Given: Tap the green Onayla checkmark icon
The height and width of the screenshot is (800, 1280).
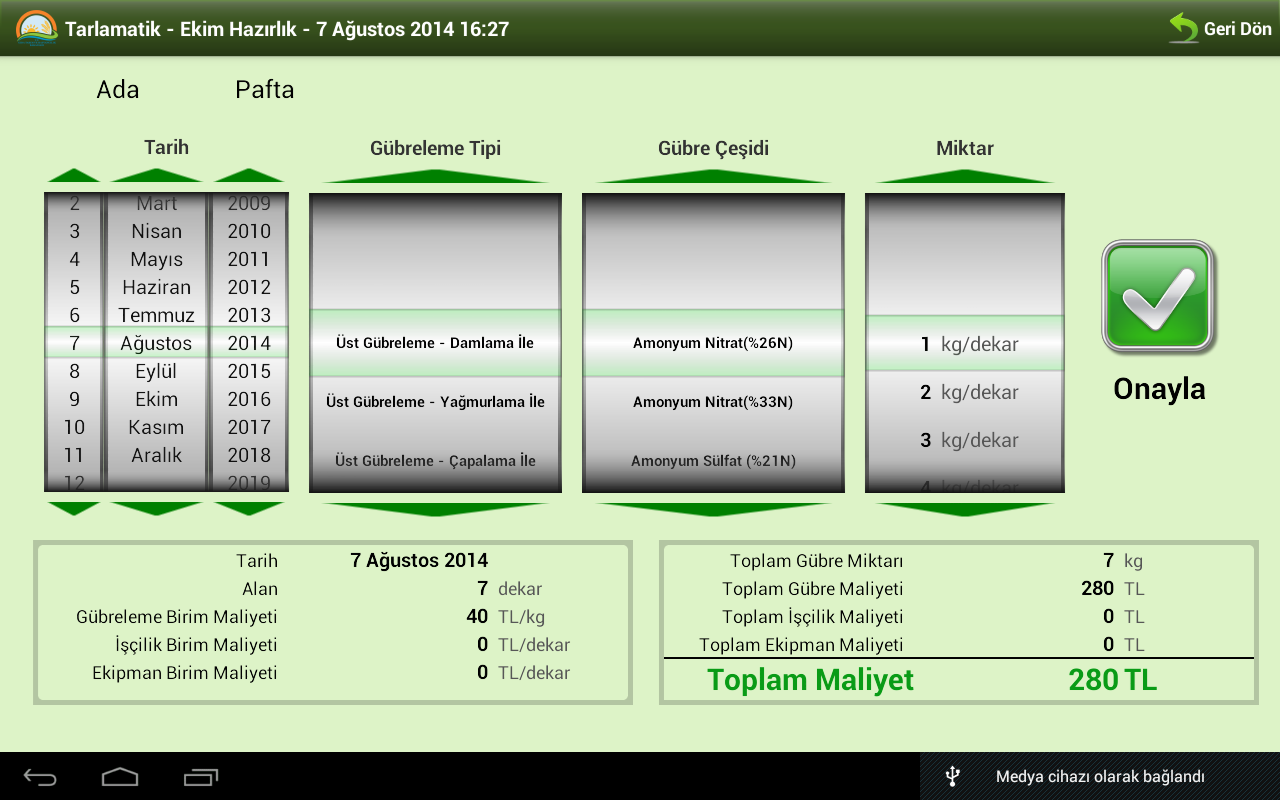Looking at the screenshot, I should point(1159,297).
